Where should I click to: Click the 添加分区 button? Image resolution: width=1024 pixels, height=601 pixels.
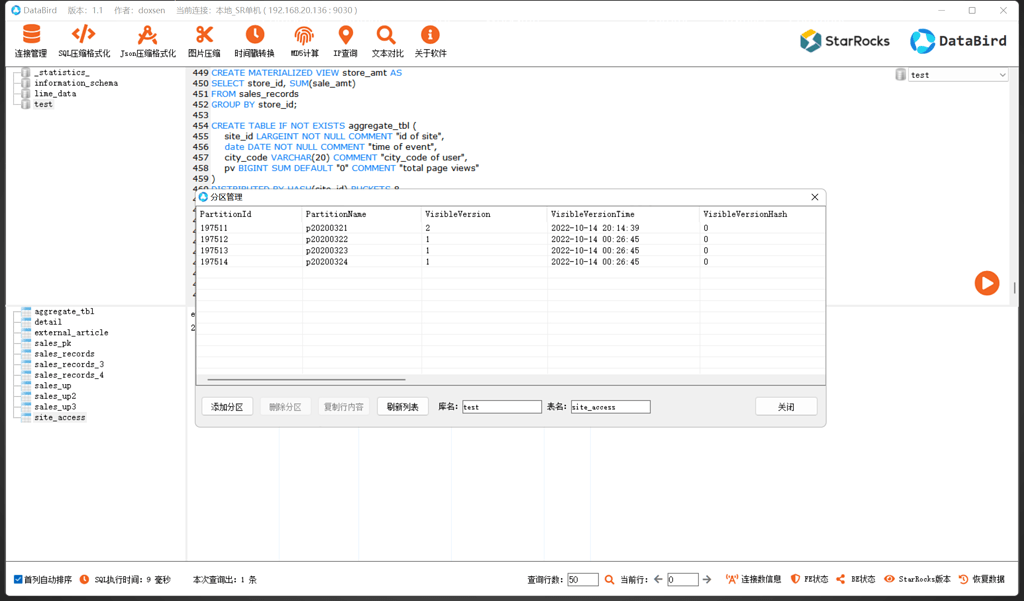coord(227,407)
